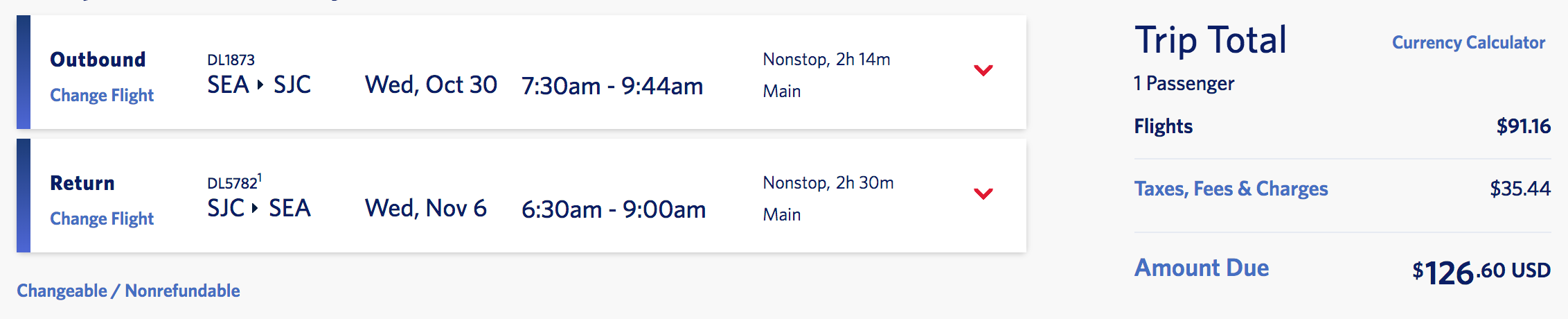The height and width of the screenshot is (319, 1568).
Task: Expand the return flight details chevron
Action: (983, 193)
